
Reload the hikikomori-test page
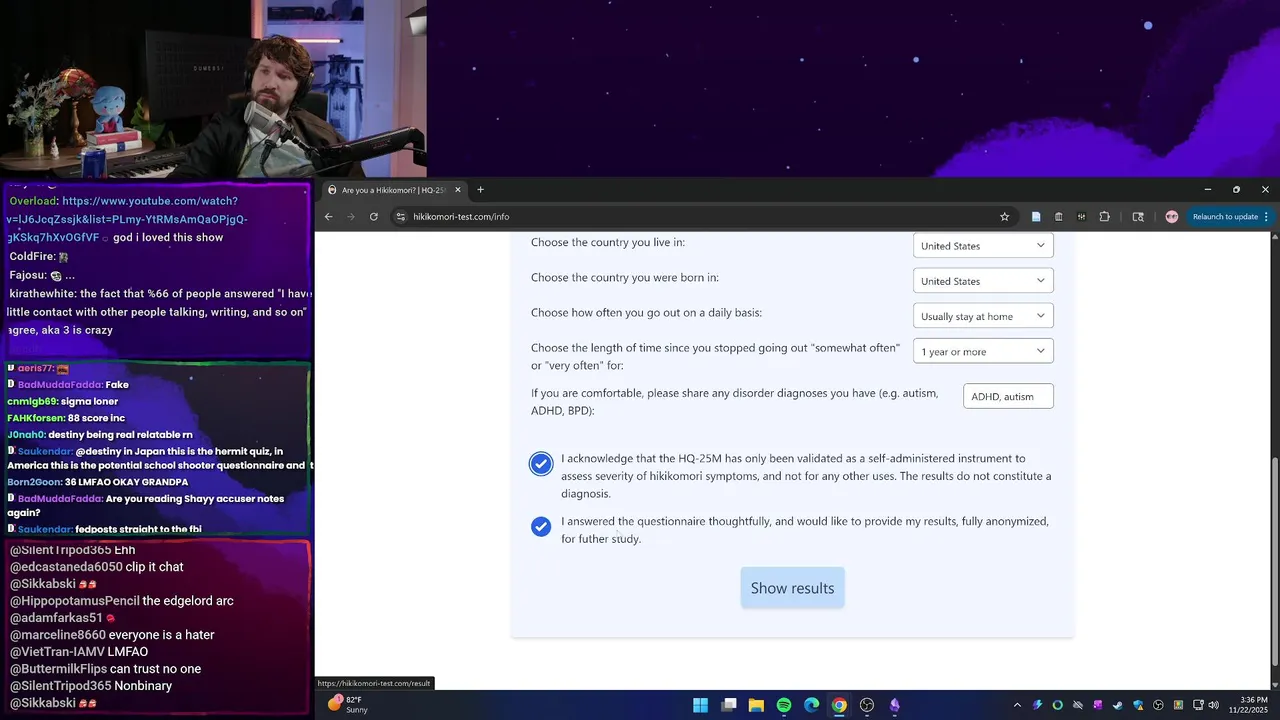point(374,216)
